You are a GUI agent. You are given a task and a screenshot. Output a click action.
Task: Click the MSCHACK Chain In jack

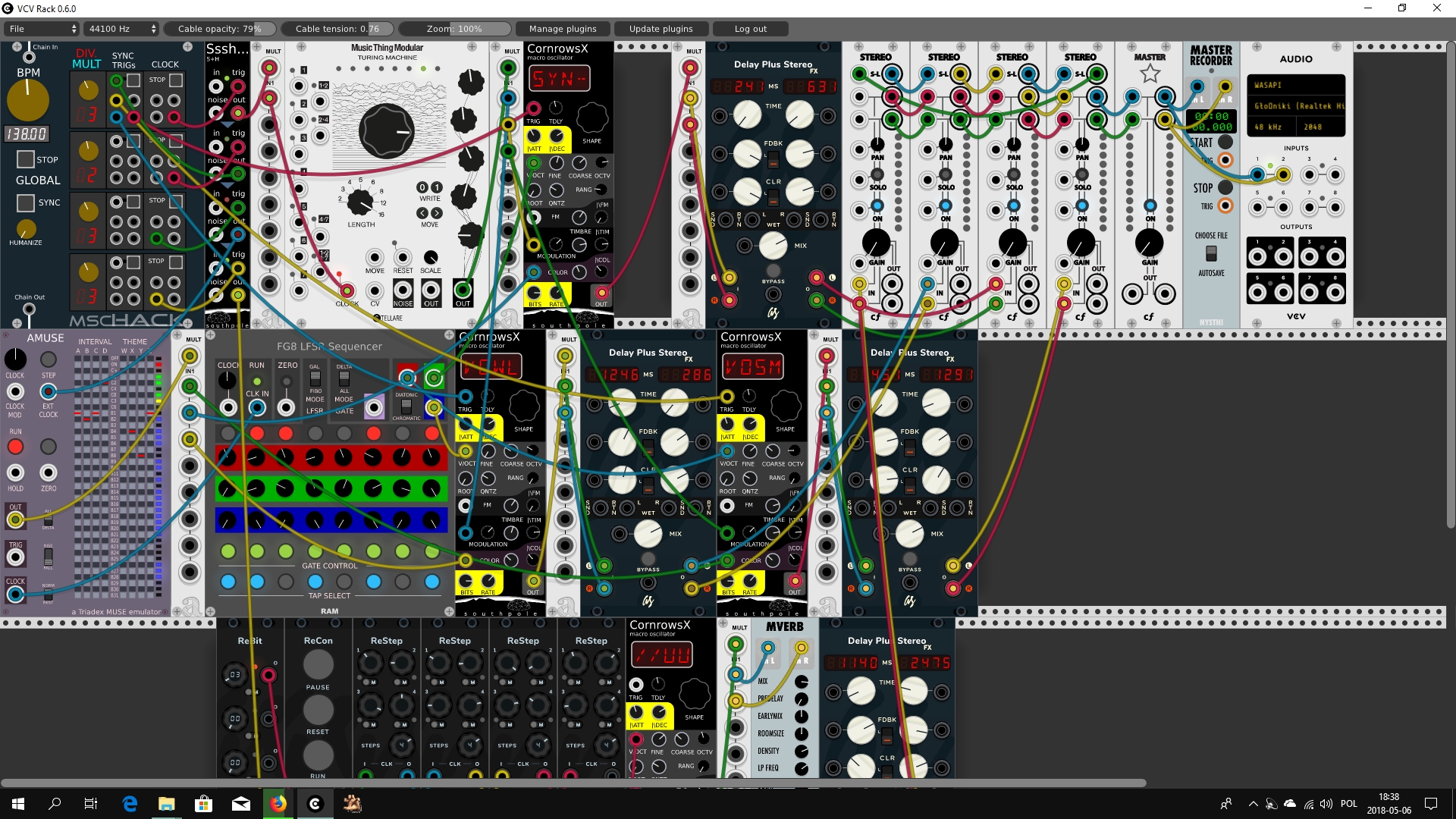point(29,58)
